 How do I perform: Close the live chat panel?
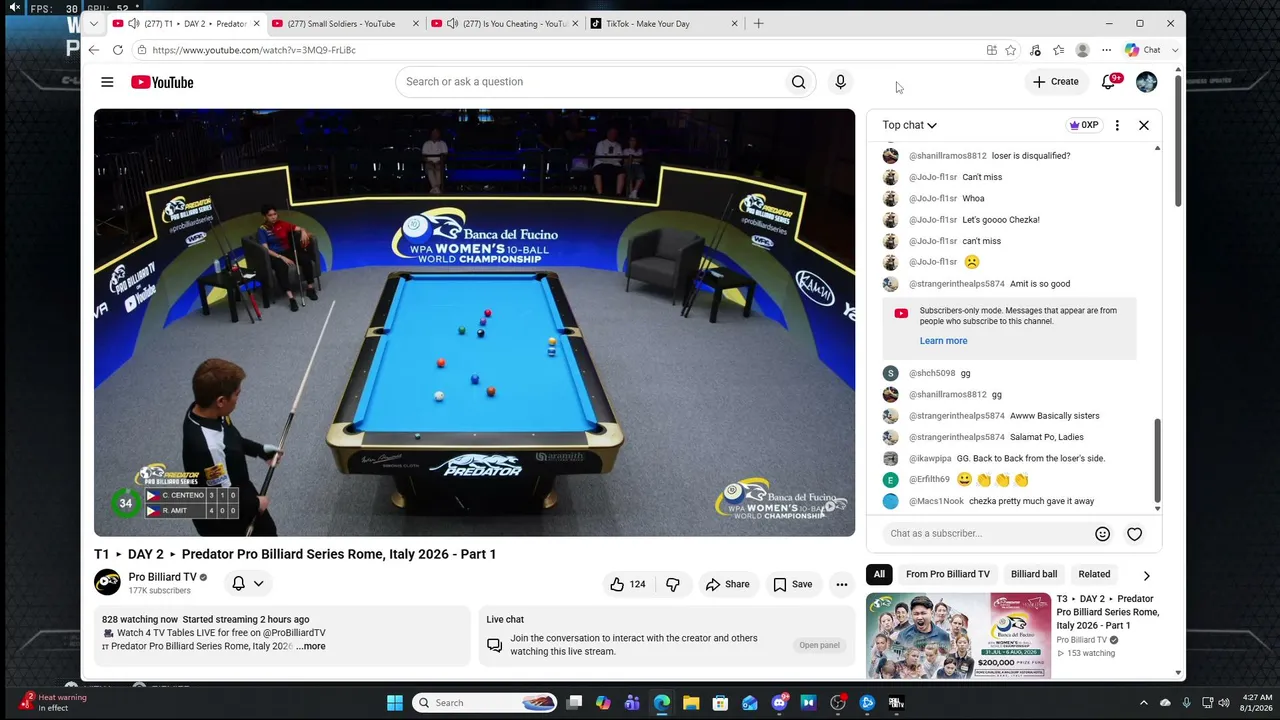tap(1144, 125)
